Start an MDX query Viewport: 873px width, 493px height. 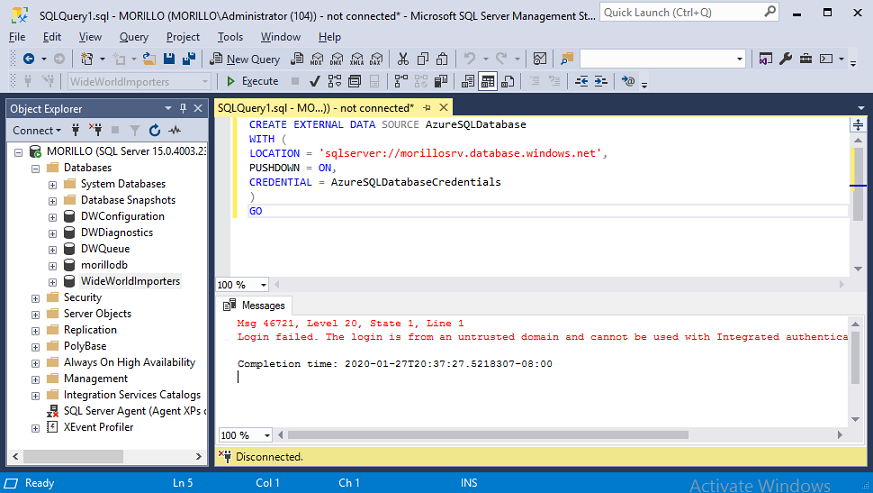click(x=317, y=58)
